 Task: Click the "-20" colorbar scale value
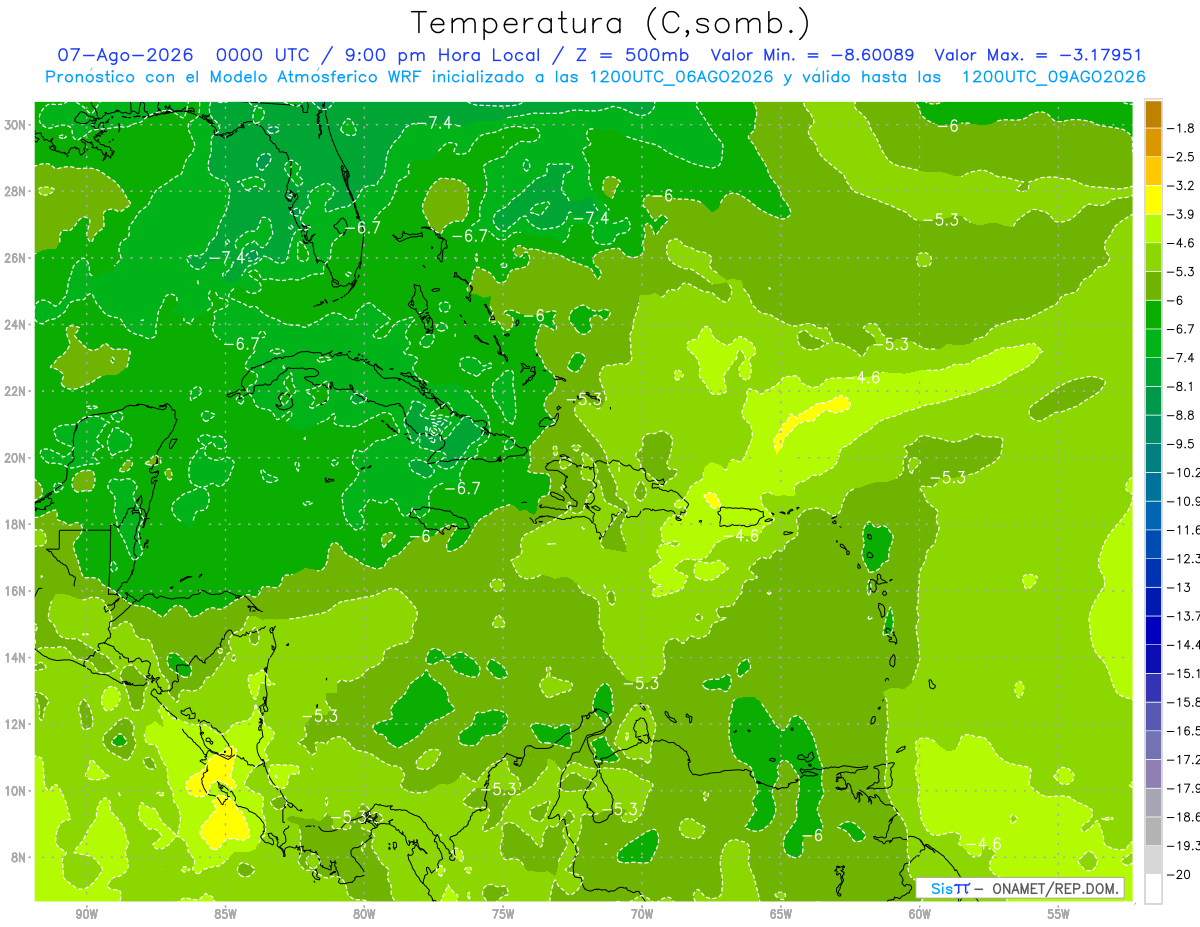click(1180, 873)
